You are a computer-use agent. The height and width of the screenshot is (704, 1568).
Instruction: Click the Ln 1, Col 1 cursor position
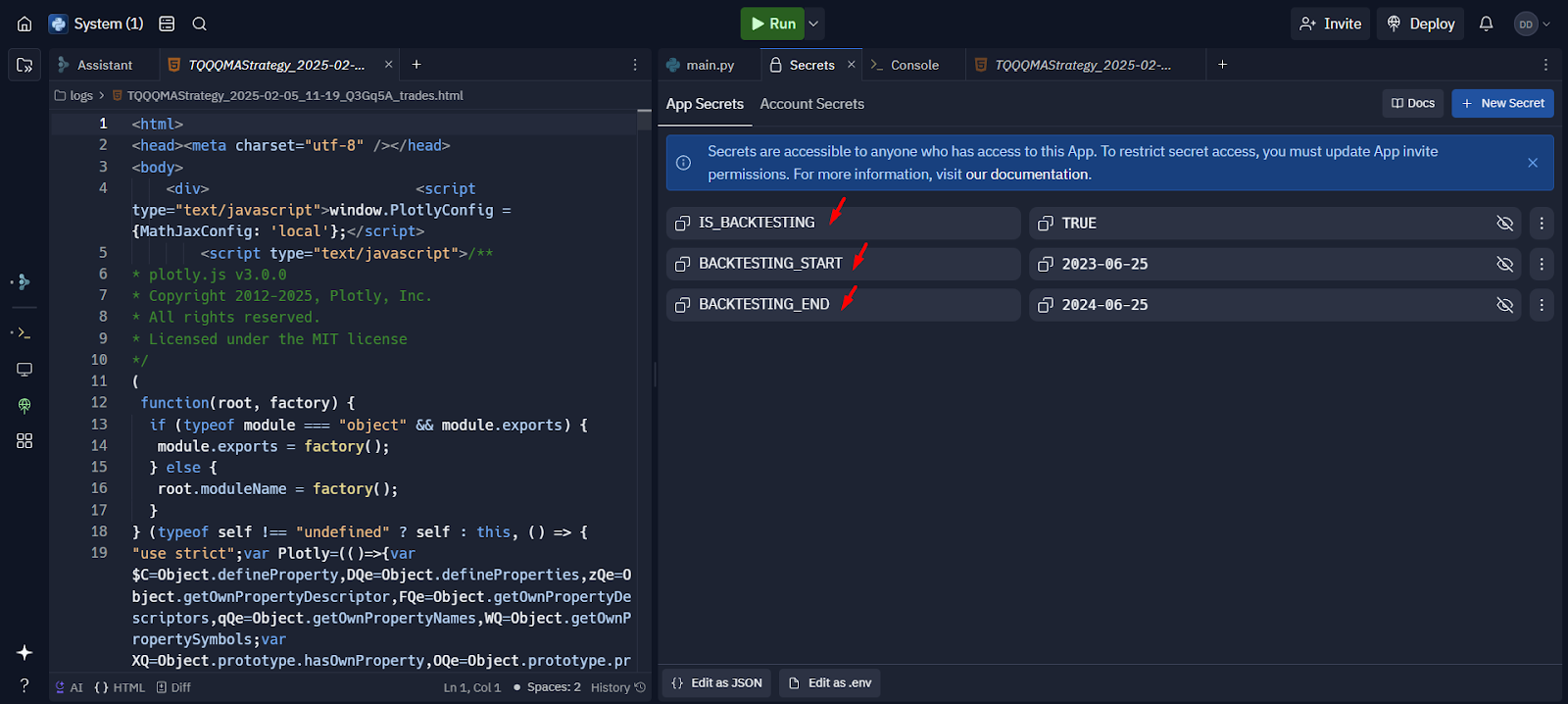[x=472, y=687]
